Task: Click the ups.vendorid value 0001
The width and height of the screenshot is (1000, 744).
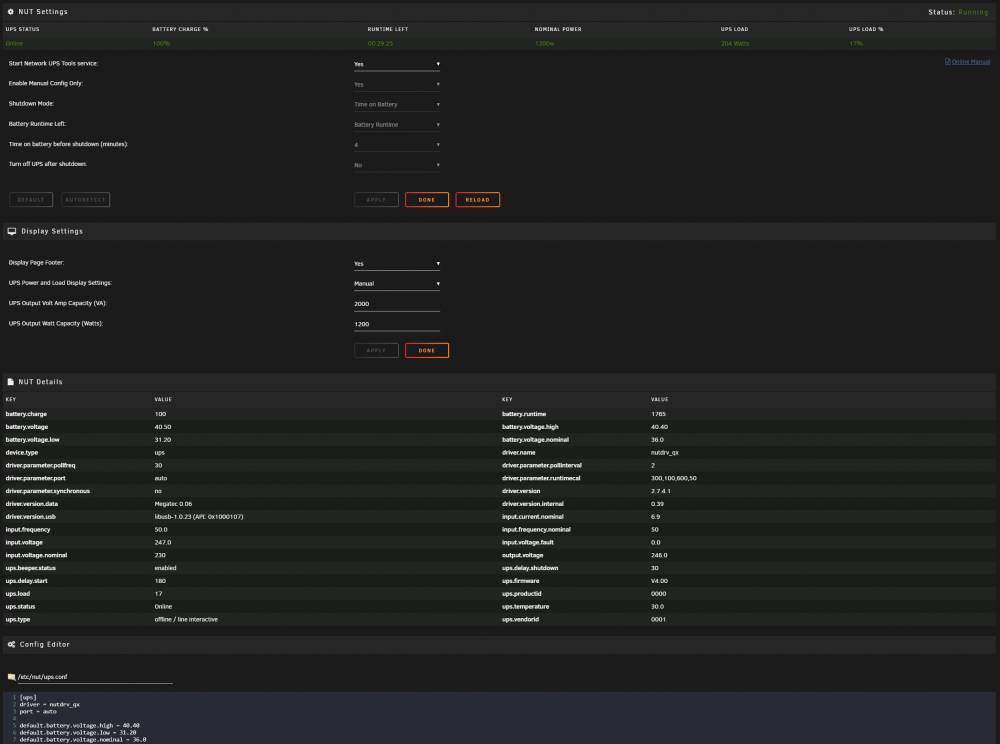Action: 658,619
